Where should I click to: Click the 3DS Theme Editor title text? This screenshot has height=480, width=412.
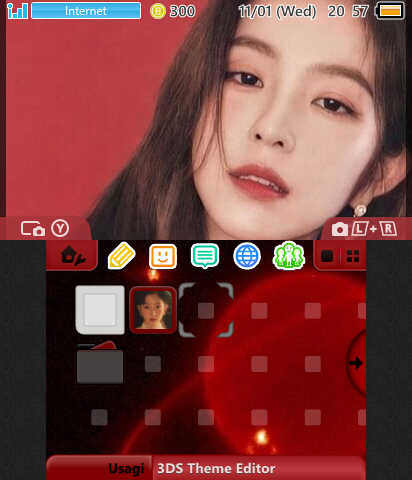coord(216,468)
